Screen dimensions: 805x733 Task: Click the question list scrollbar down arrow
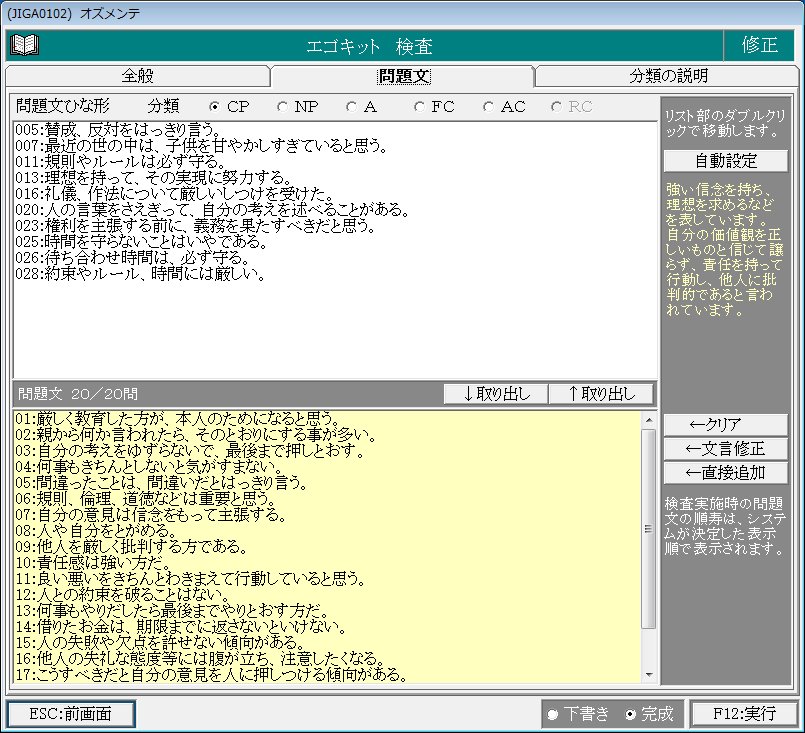[649, 674]
